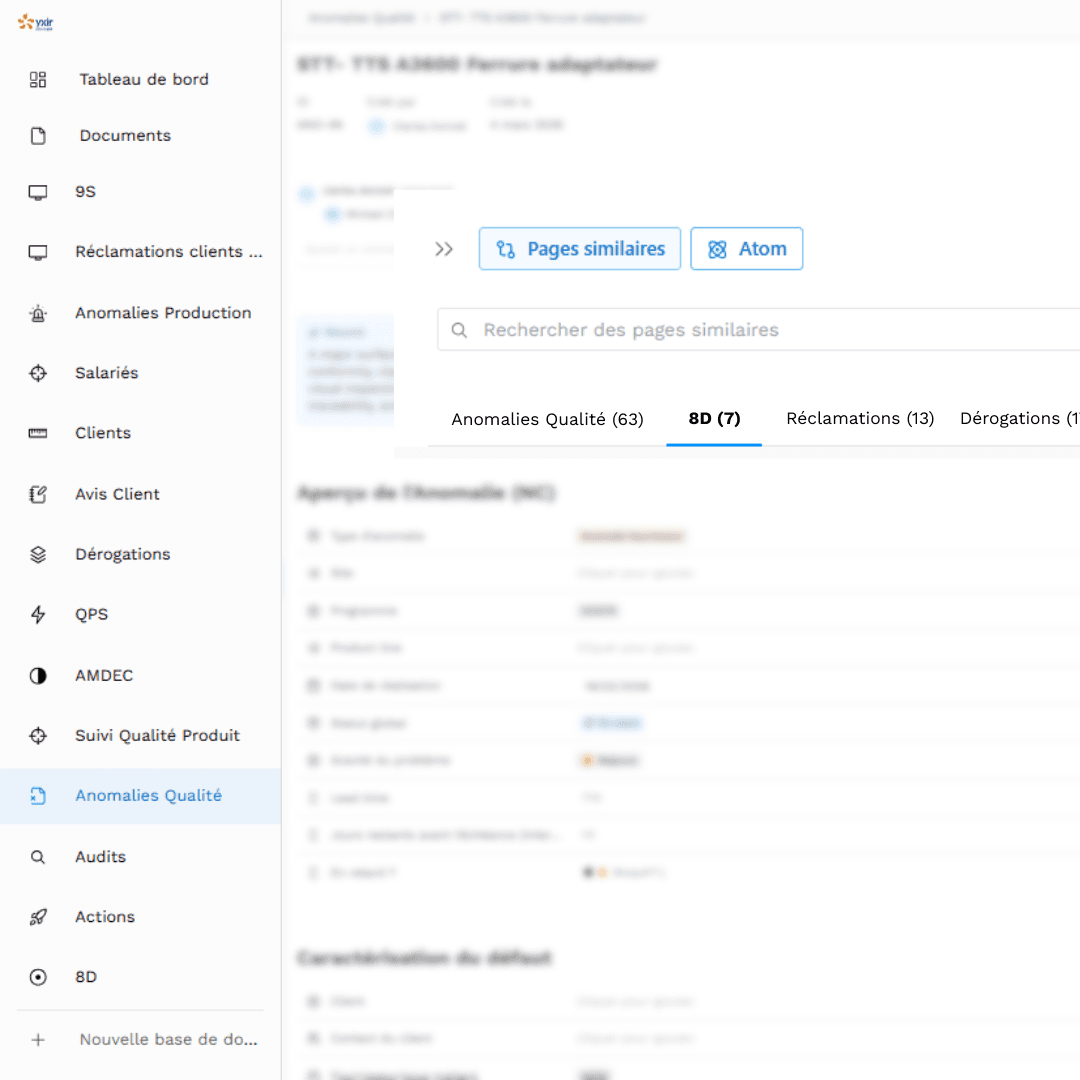Collapse the panel with double chevron
The image size is (1080, 1080).
444,249
